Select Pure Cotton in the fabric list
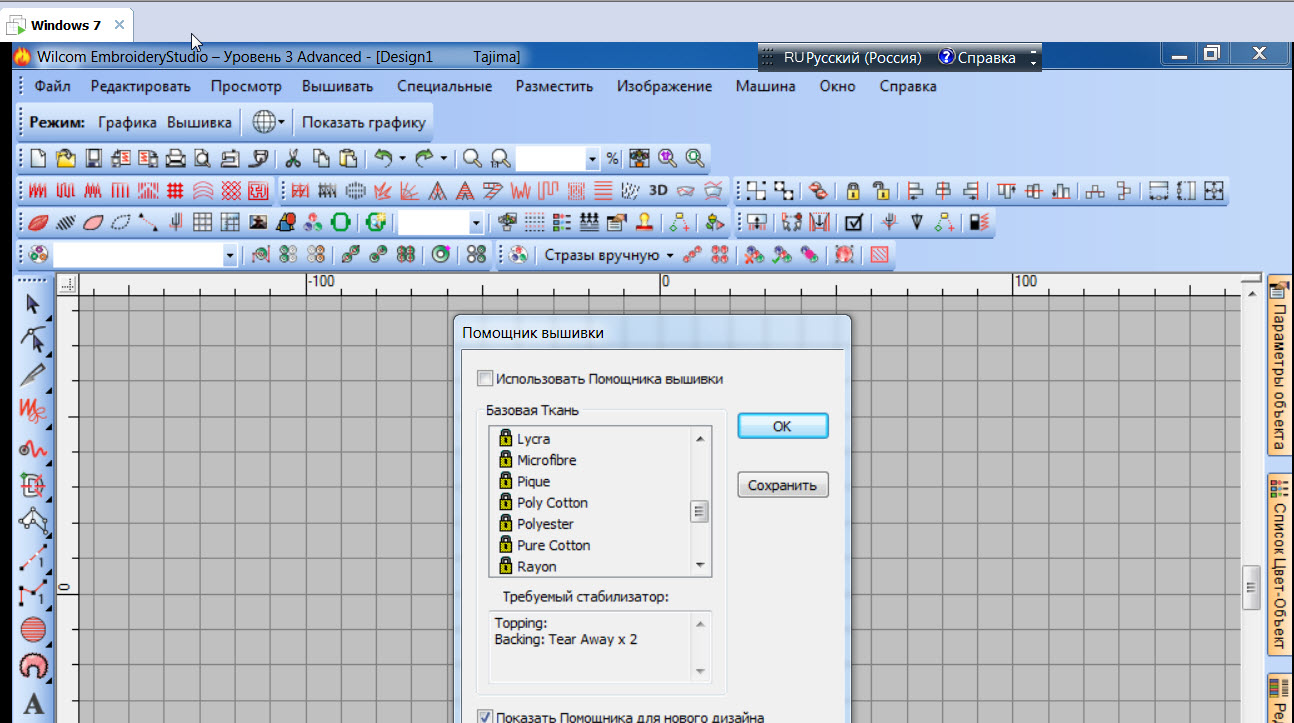Viewport: 1294px width, 723px height. (553, 545)
